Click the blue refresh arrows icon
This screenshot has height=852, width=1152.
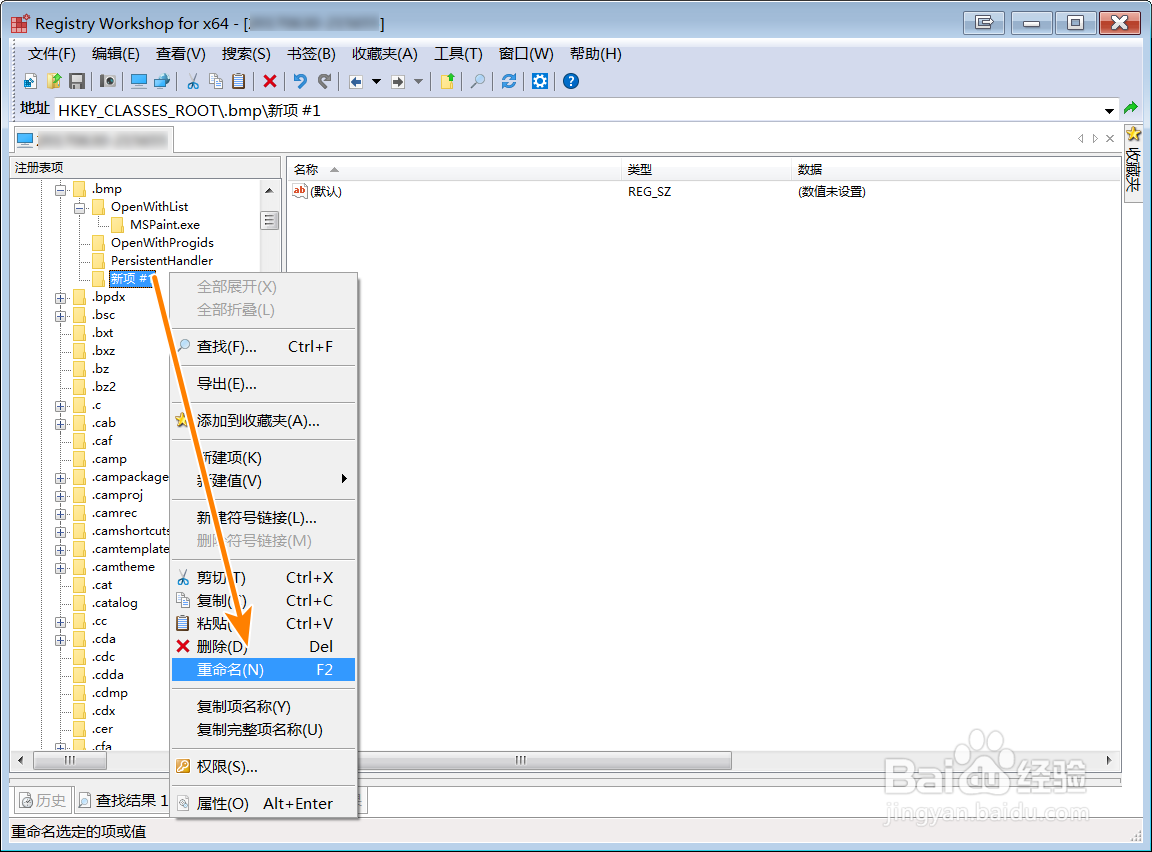(508, 82)
